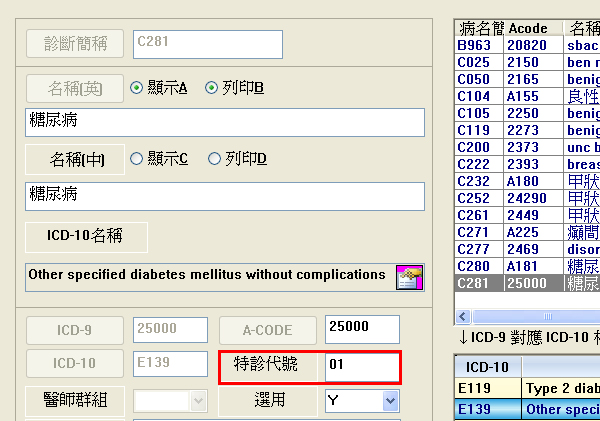Click the 特診代號 label button

pos(265,366)
